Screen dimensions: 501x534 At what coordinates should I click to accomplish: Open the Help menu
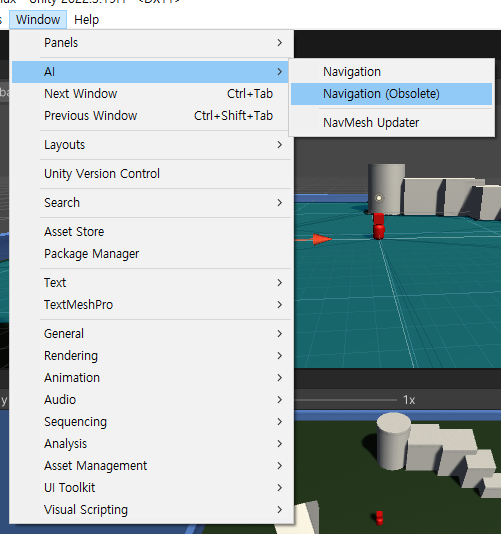pyautogui.click(x=87, y=20)
